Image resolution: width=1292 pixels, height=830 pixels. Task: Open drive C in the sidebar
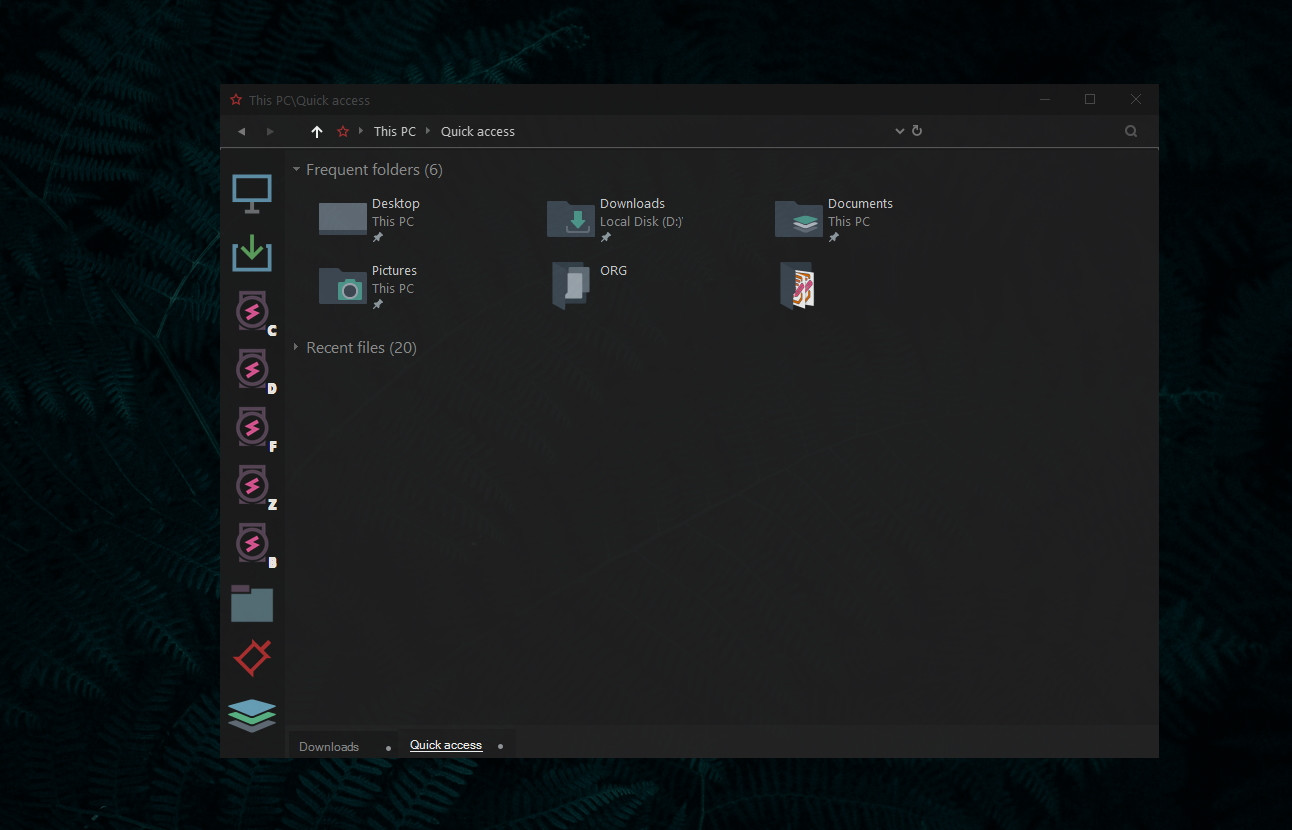pos(254,312)
